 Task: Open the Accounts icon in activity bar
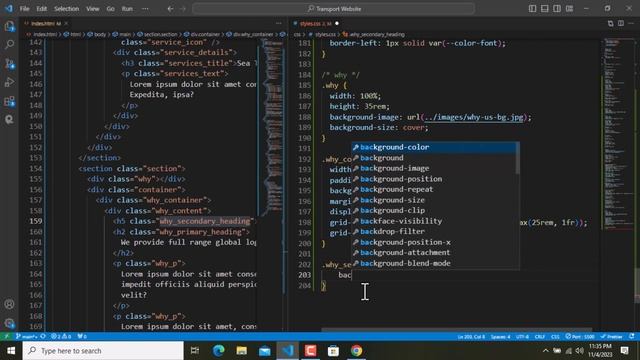point(9,304)
